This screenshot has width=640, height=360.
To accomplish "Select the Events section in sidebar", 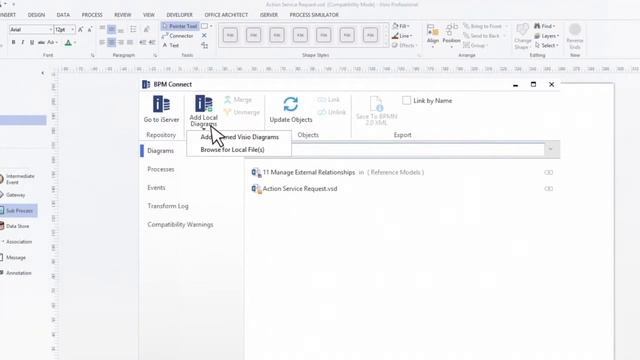I will pos(156,188).
